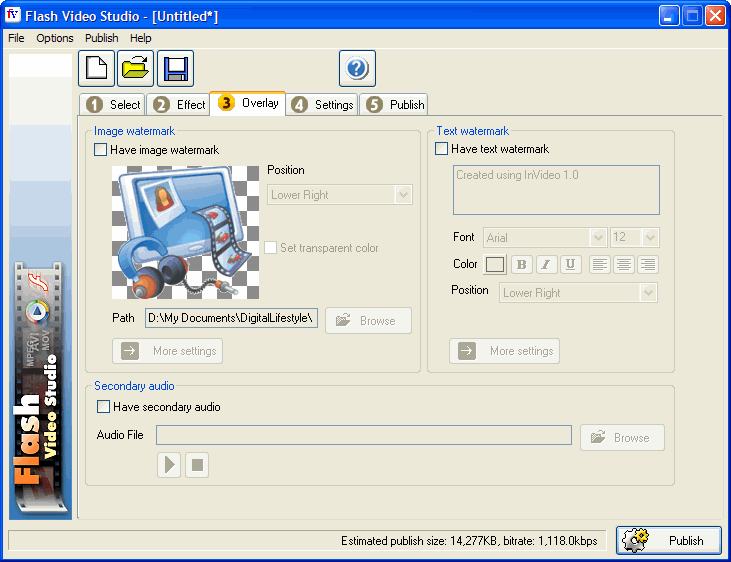The image size is (731, 562).
Task: Switch to the Effect tab
Action: click(178, 104)
